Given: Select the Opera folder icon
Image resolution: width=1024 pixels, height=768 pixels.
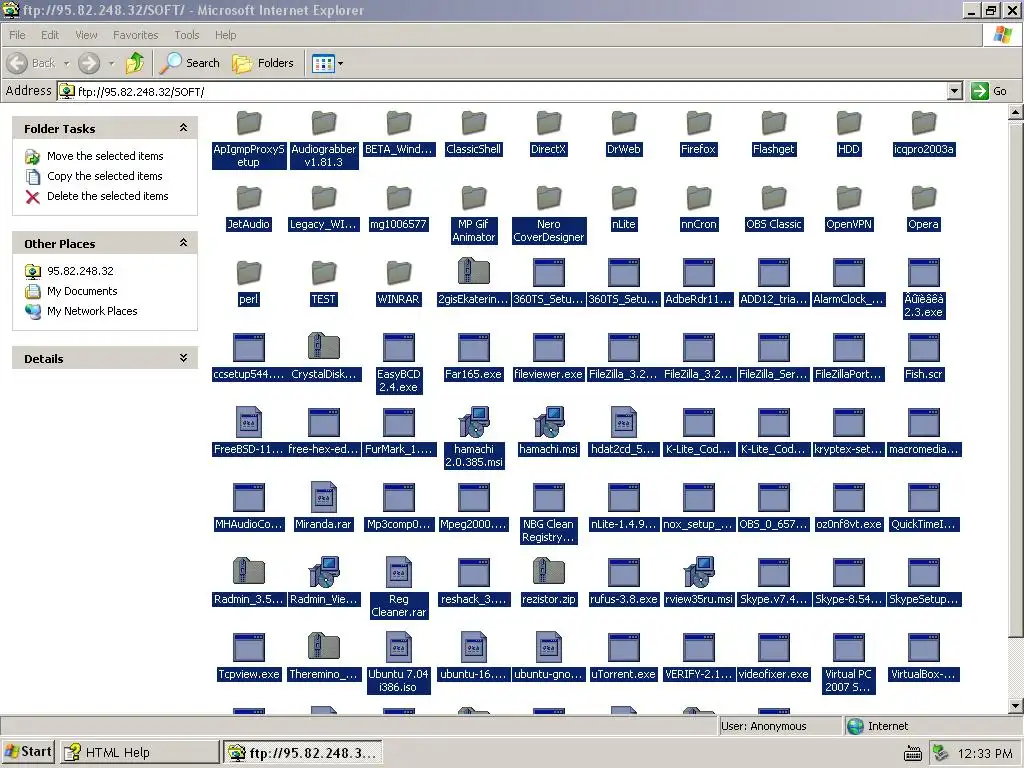Looking at the screenshot, I should tap(923, 197).
